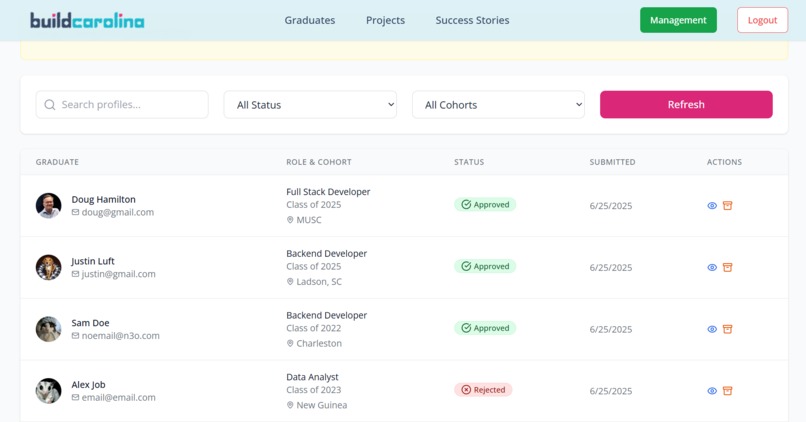
Task: Click the Class of 2023 cohort text
Action: (x=314, y=390)
